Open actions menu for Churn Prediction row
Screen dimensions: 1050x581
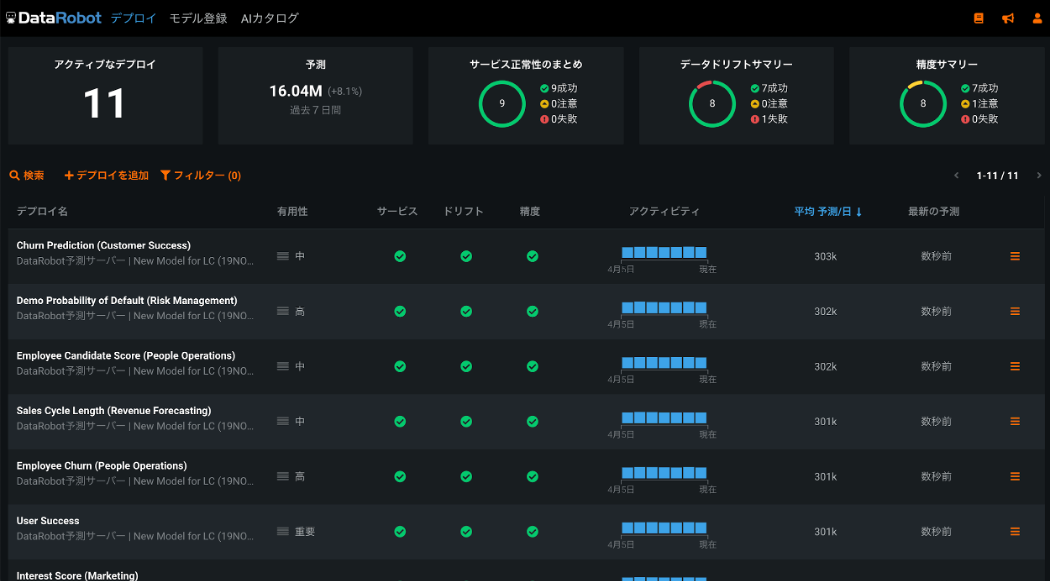[1015, 256]
